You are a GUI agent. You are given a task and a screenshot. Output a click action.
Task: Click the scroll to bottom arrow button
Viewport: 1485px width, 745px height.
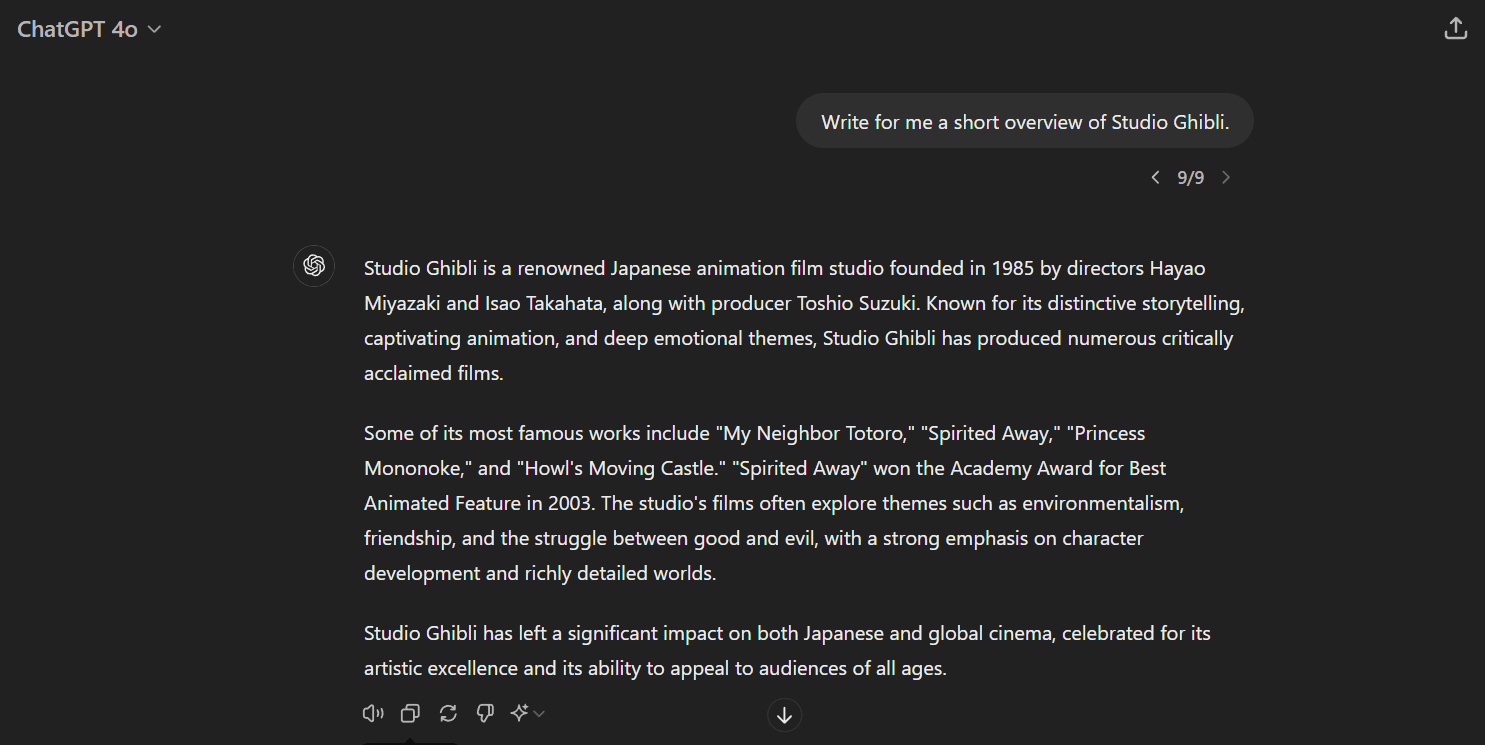[x=784, y=715]
